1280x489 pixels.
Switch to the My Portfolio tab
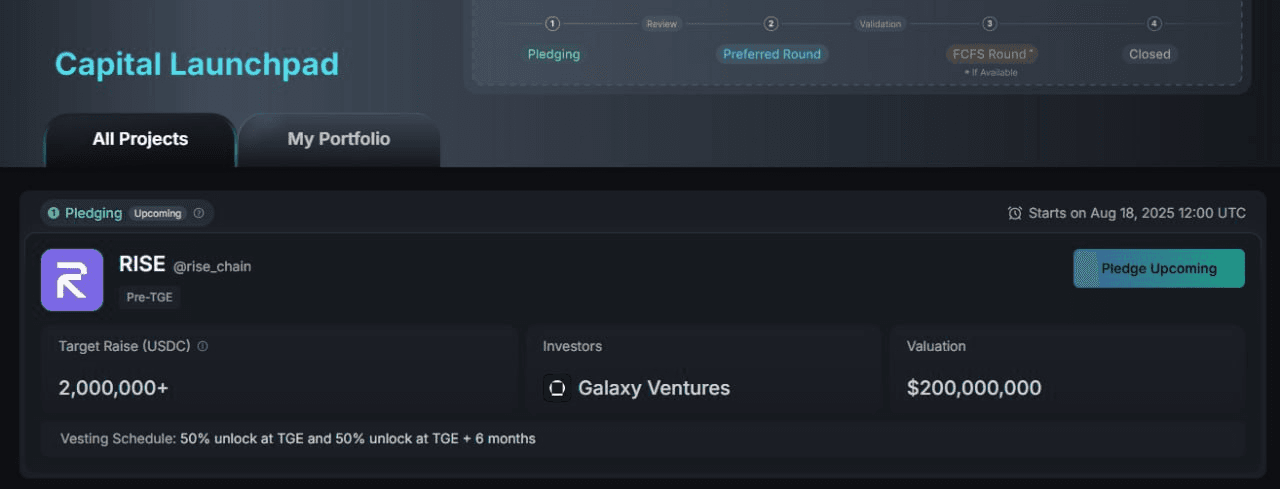pos(339,139)
